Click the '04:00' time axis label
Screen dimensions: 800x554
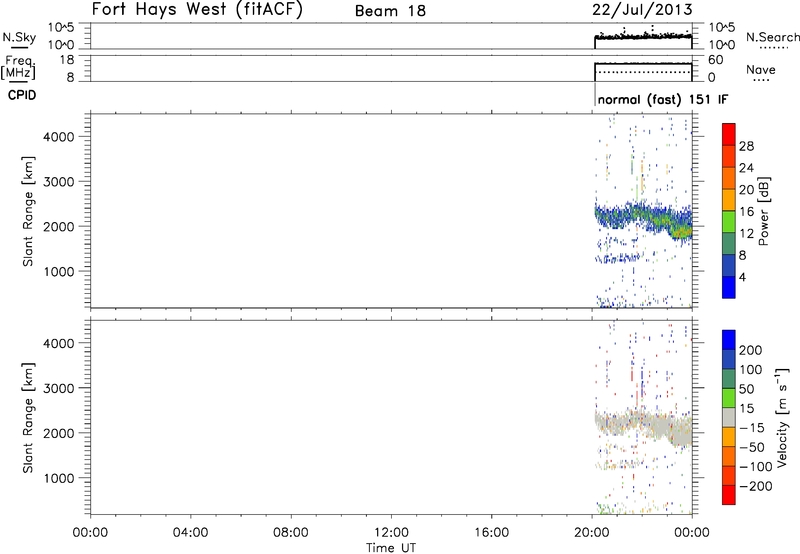(190, 533)
